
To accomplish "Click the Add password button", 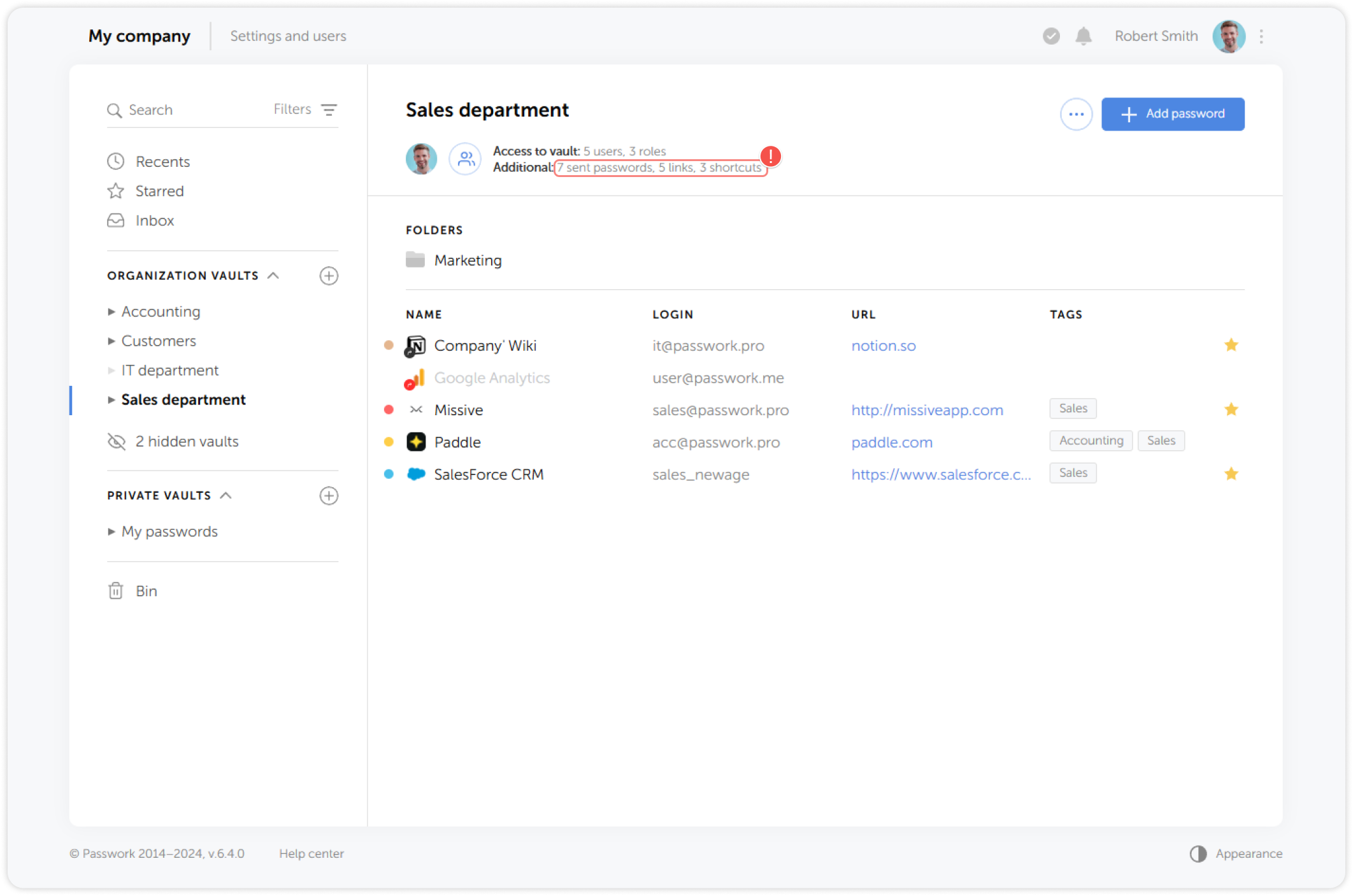I will point(1173,114).
